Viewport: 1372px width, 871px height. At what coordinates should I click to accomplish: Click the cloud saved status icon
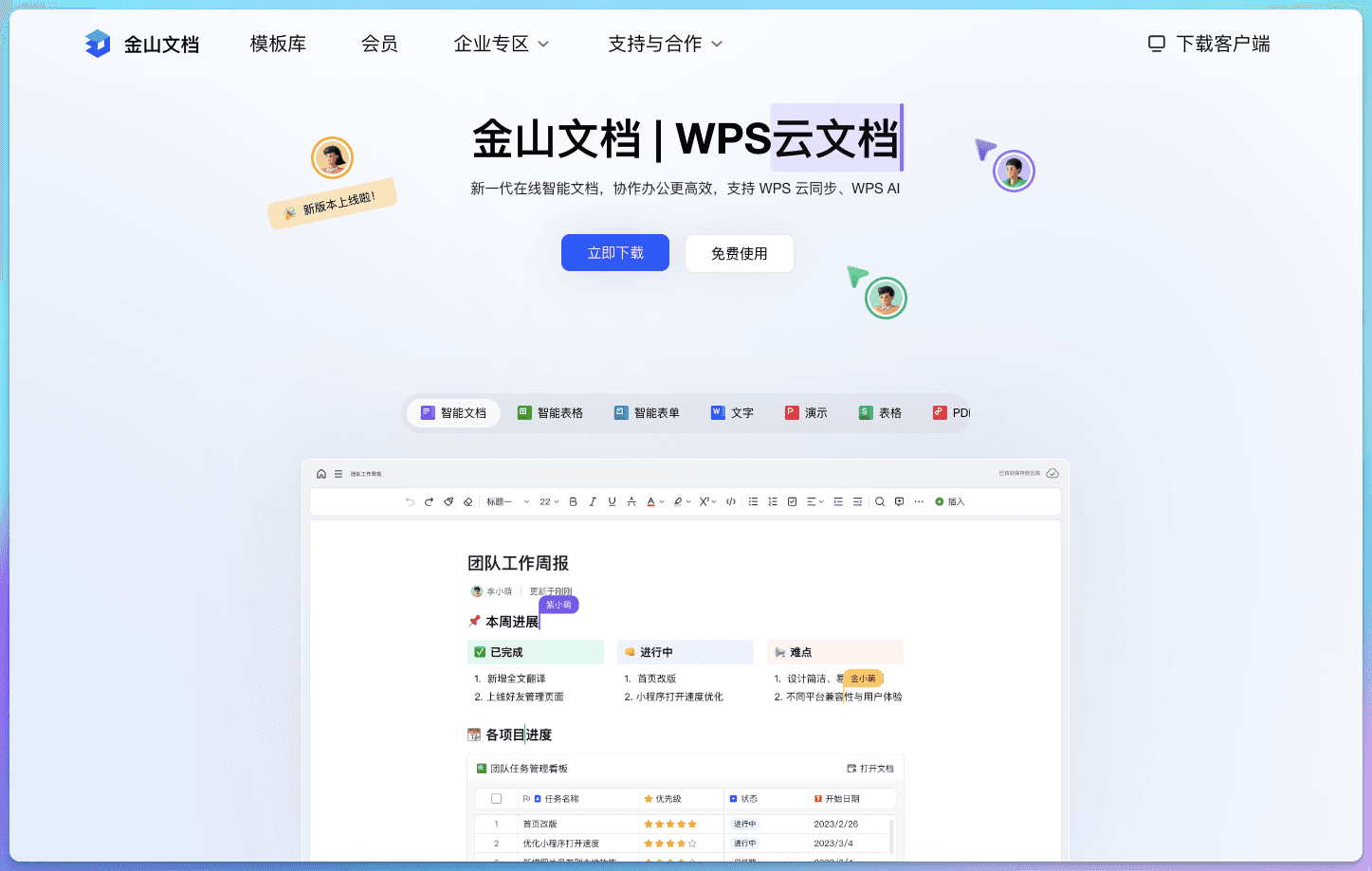[1052, 473]
